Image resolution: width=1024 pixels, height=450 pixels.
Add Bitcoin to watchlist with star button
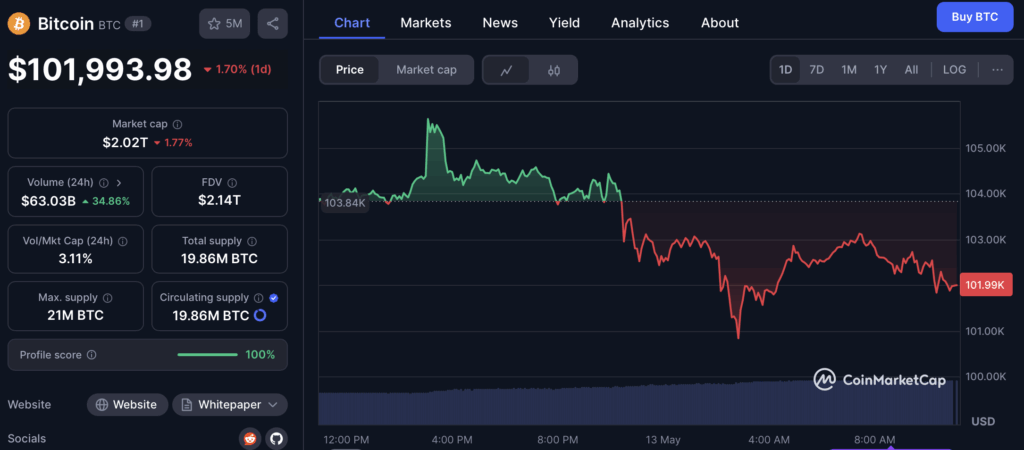225,24
